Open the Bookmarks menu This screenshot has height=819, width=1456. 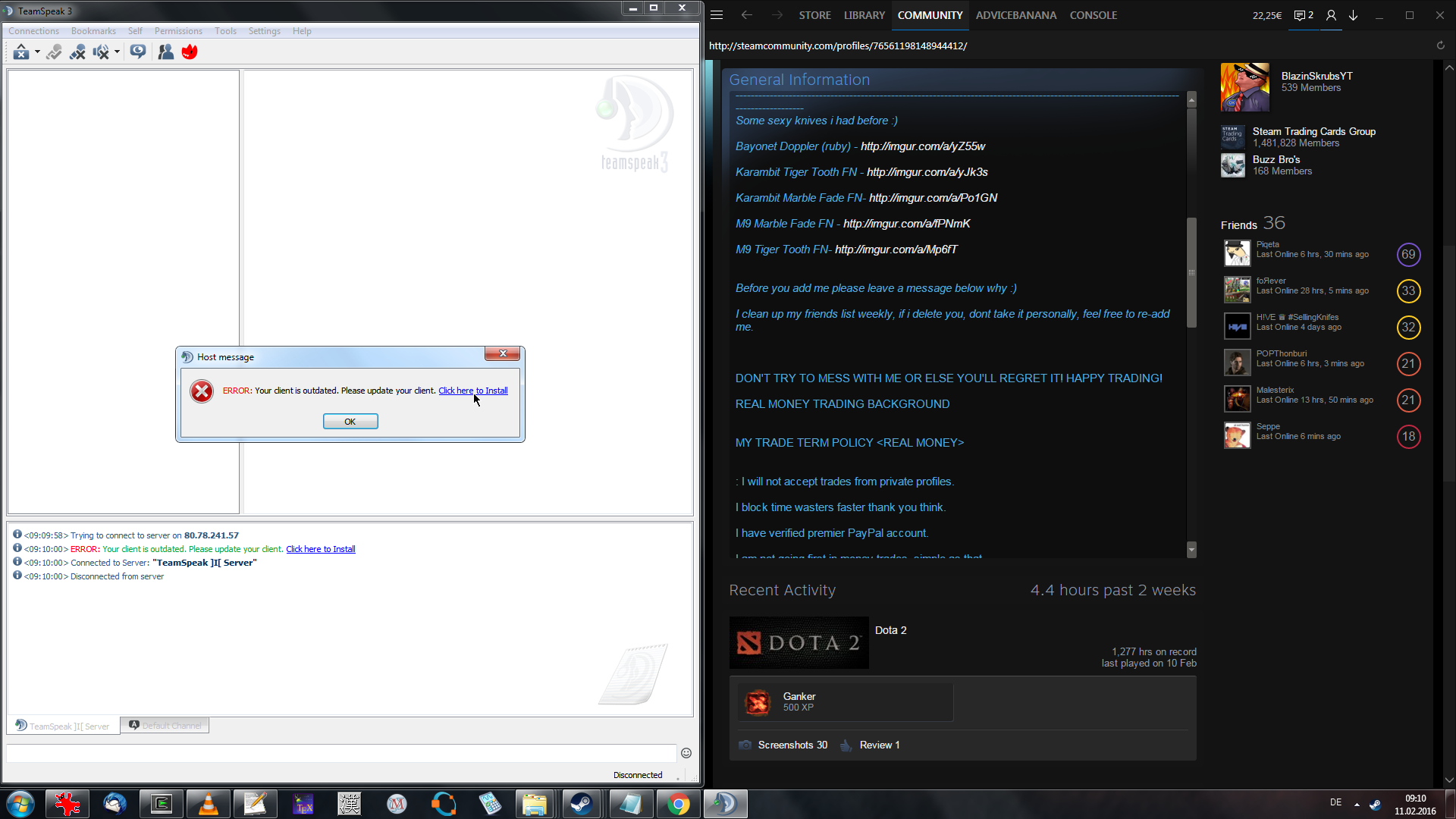(93, 31)
